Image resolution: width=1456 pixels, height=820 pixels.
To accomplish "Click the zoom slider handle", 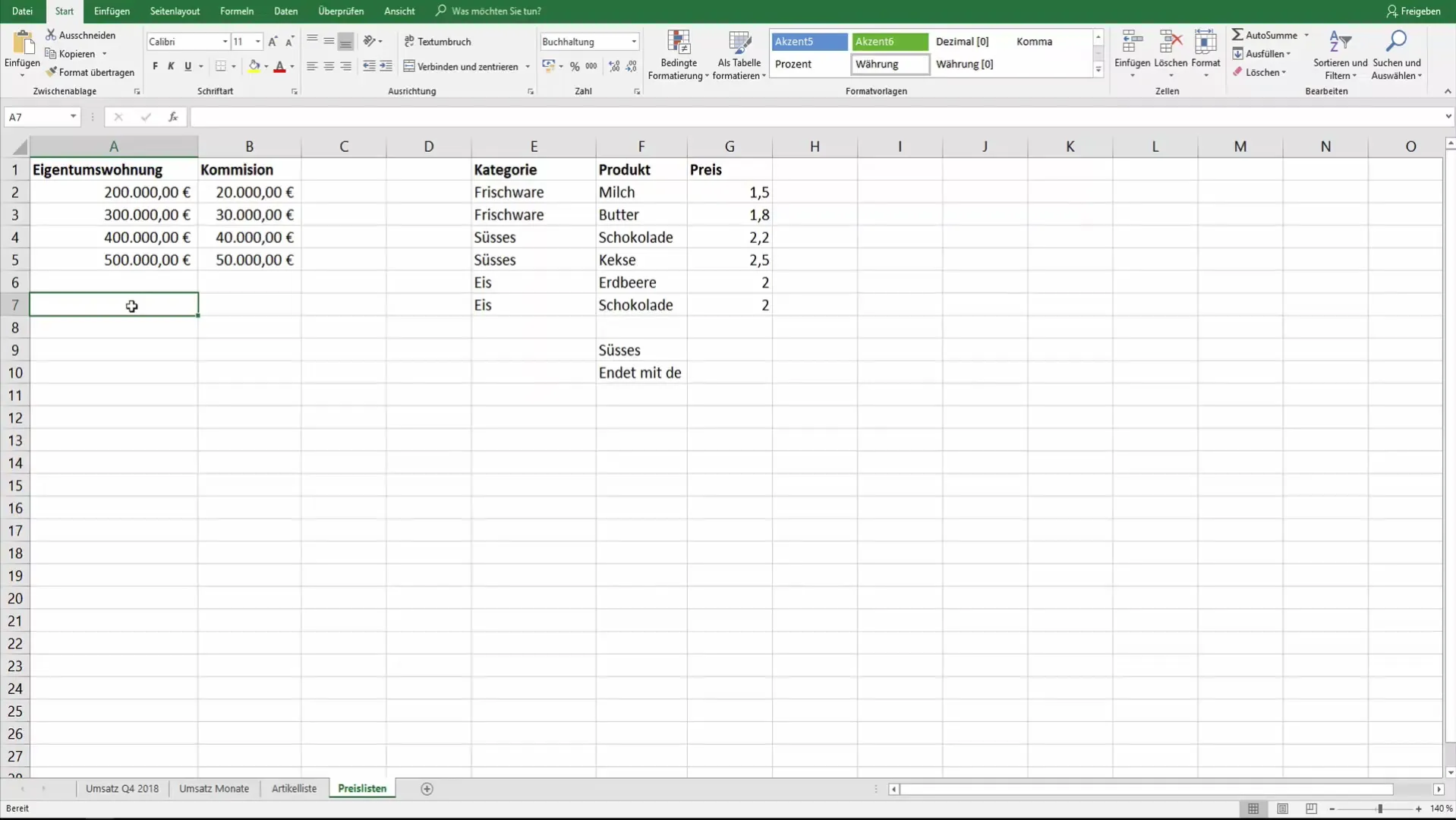I will [x=1380, y=809].
